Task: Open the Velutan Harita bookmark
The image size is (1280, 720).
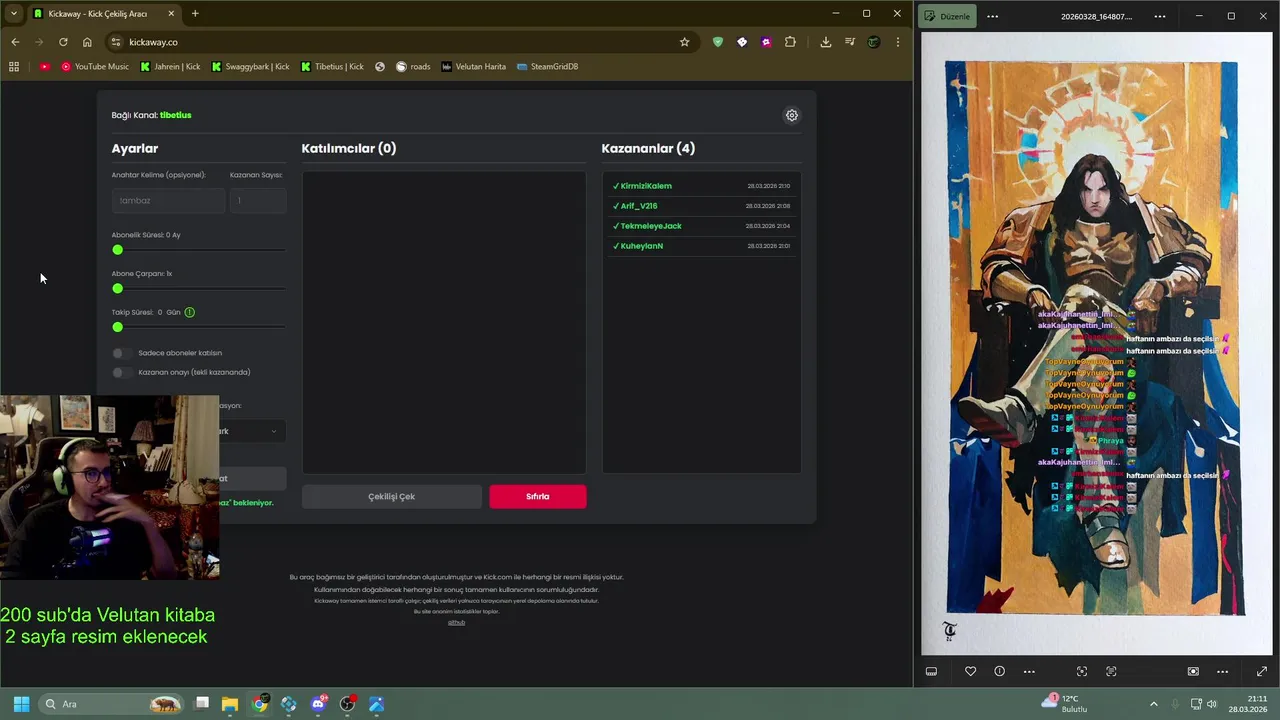Action: coord(473,67)
